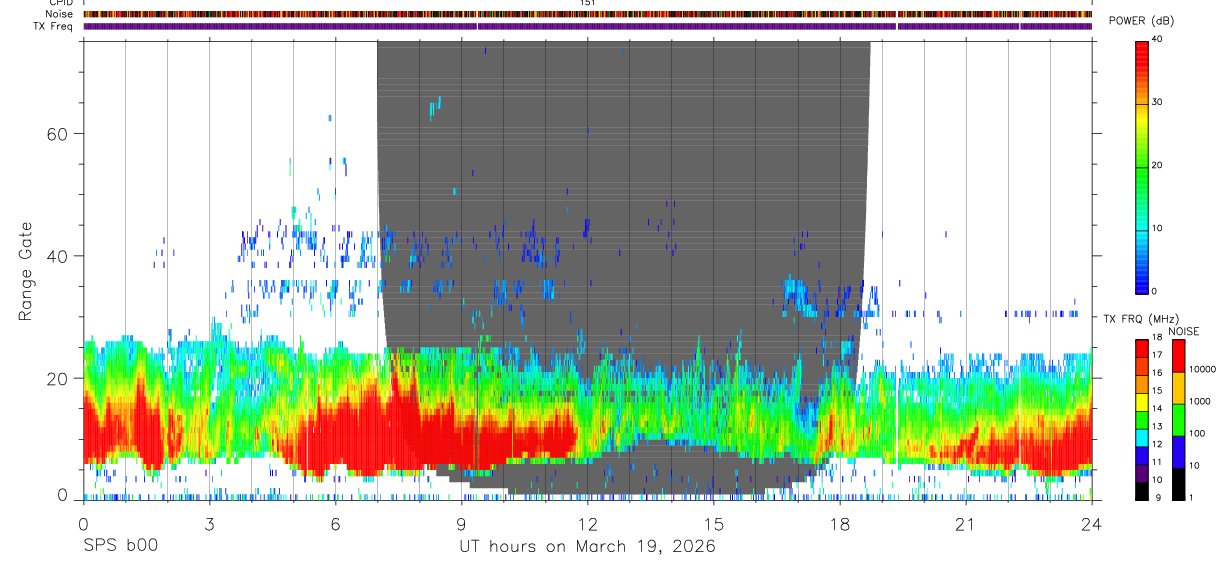This screenshot has height=567, width=1228.
Task: Click the '151' CPID value
Action: coord(587,3)
